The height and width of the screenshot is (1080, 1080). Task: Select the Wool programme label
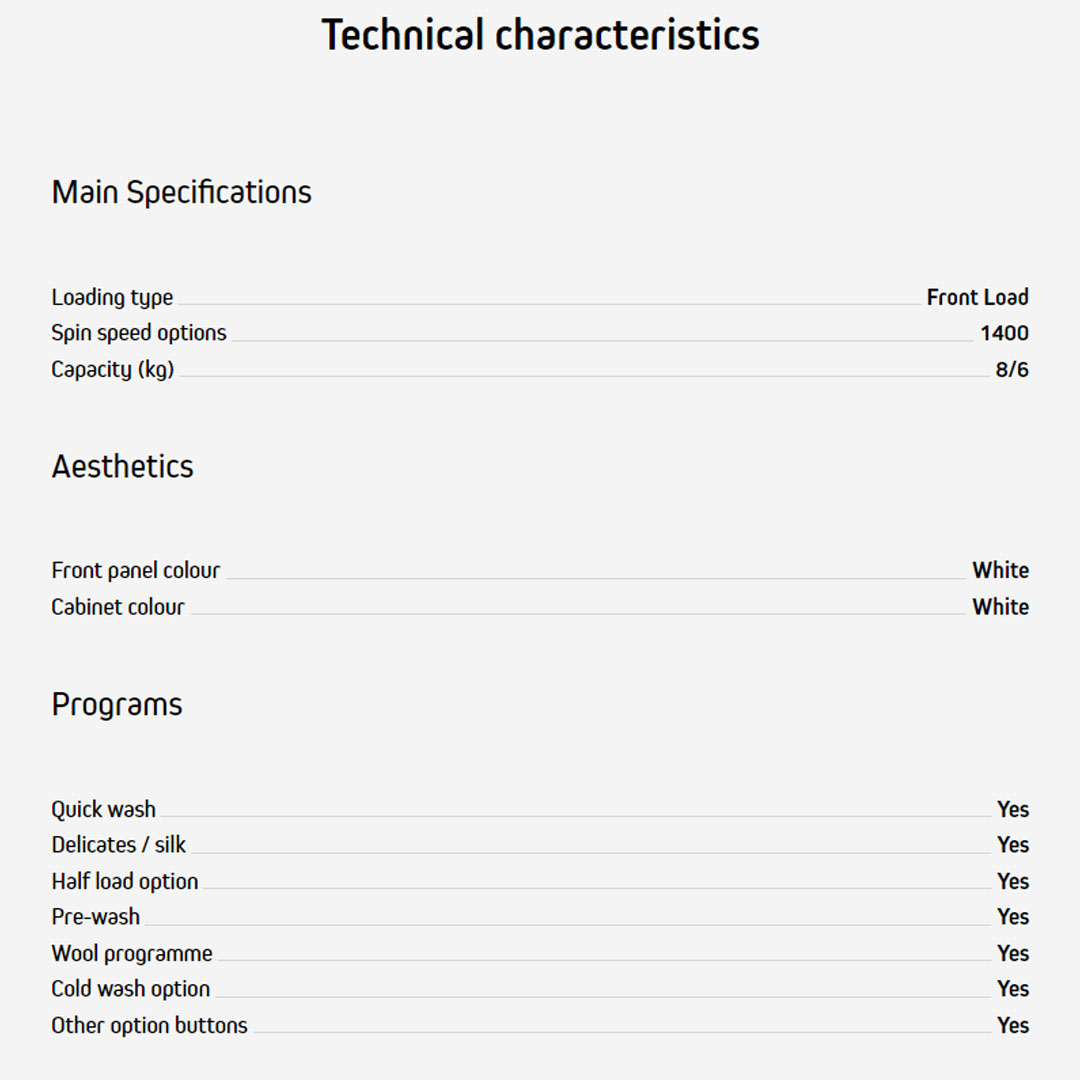(132, 954)
